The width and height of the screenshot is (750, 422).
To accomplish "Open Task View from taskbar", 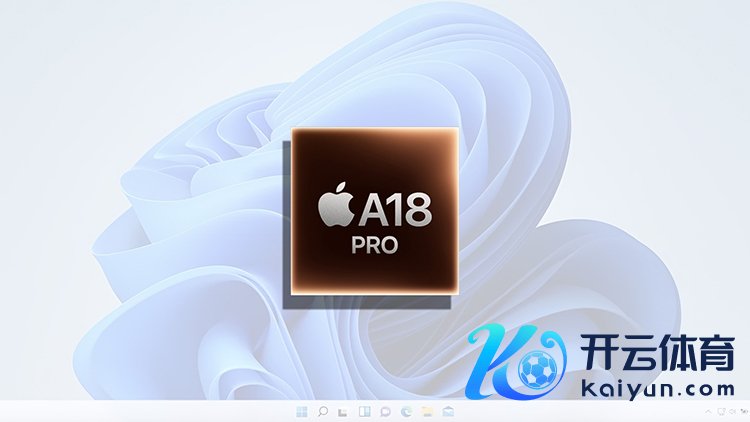I will (343, 411).
